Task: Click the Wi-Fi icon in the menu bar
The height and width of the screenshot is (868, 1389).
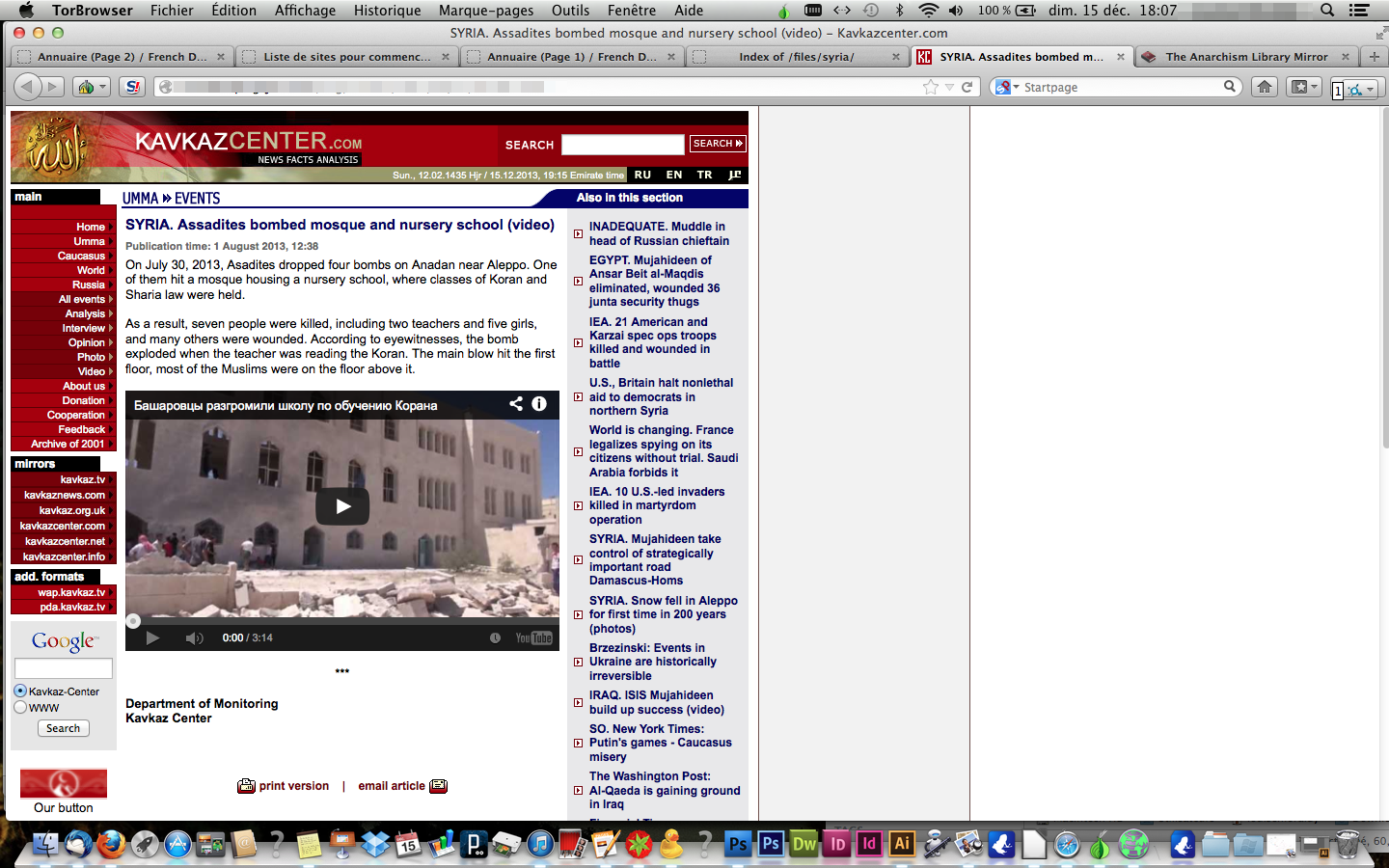Action: click(x=928, y=11)
